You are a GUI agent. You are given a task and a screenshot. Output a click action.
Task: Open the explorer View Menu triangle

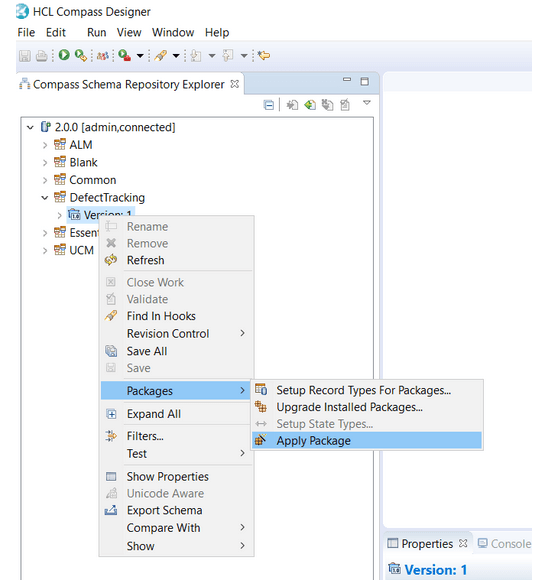tap(367, 102)
